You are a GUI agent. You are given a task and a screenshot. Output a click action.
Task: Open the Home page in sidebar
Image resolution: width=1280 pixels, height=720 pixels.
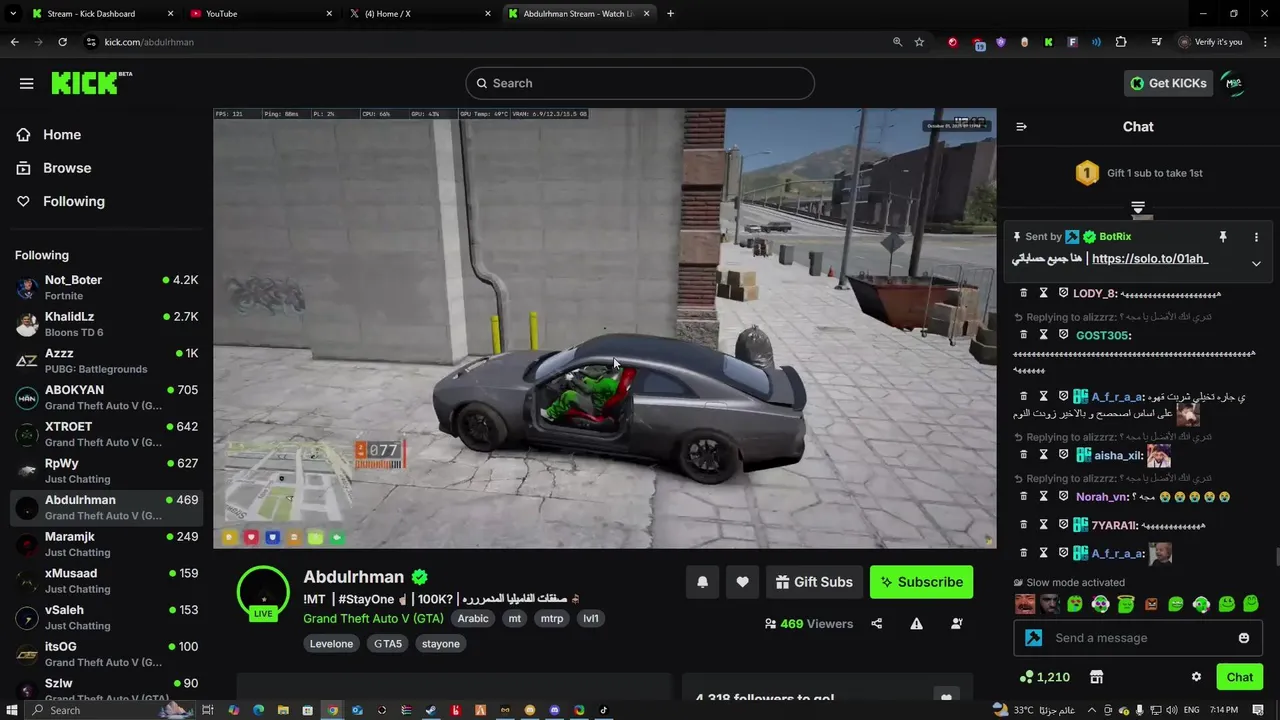coord(62,135)
